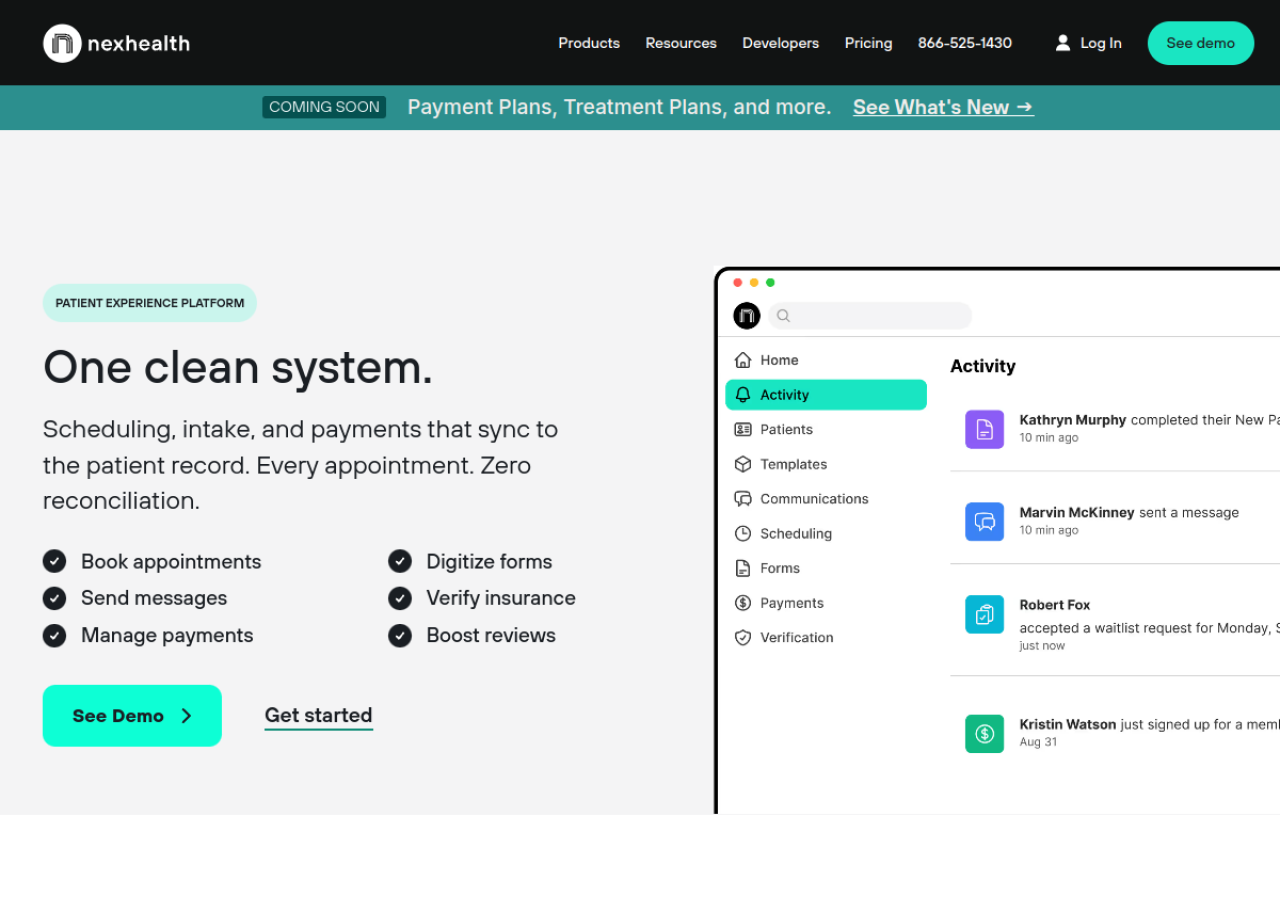Click the Book appointments feature text
1280x906 pixels.
point(171,562)
